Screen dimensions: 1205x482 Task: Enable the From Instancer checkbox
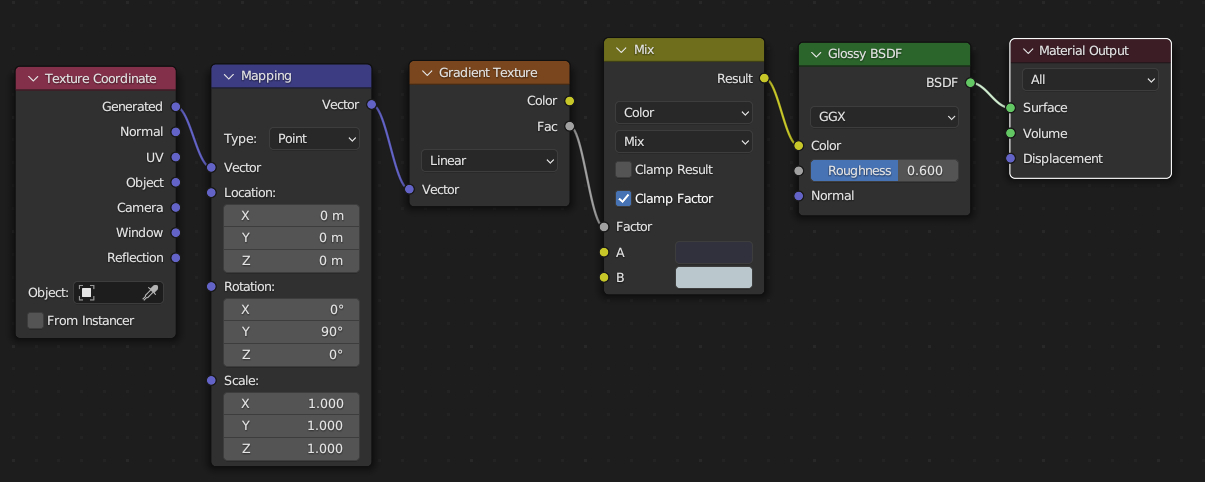[x=36, y=321]
